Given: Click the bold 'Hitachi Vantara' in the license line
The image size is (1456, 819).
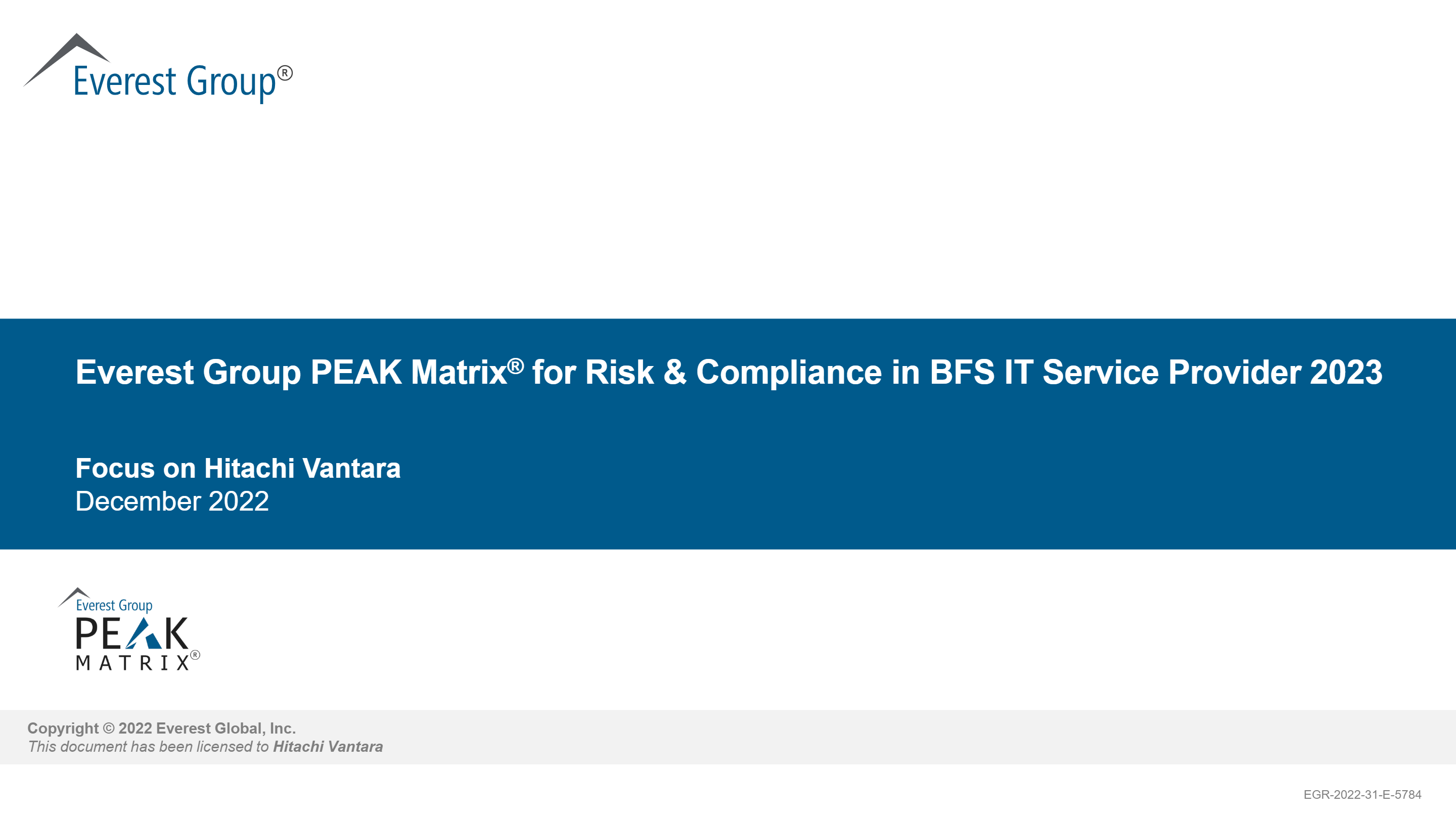Looking at the screenshot, I should (x=328, y=747).
